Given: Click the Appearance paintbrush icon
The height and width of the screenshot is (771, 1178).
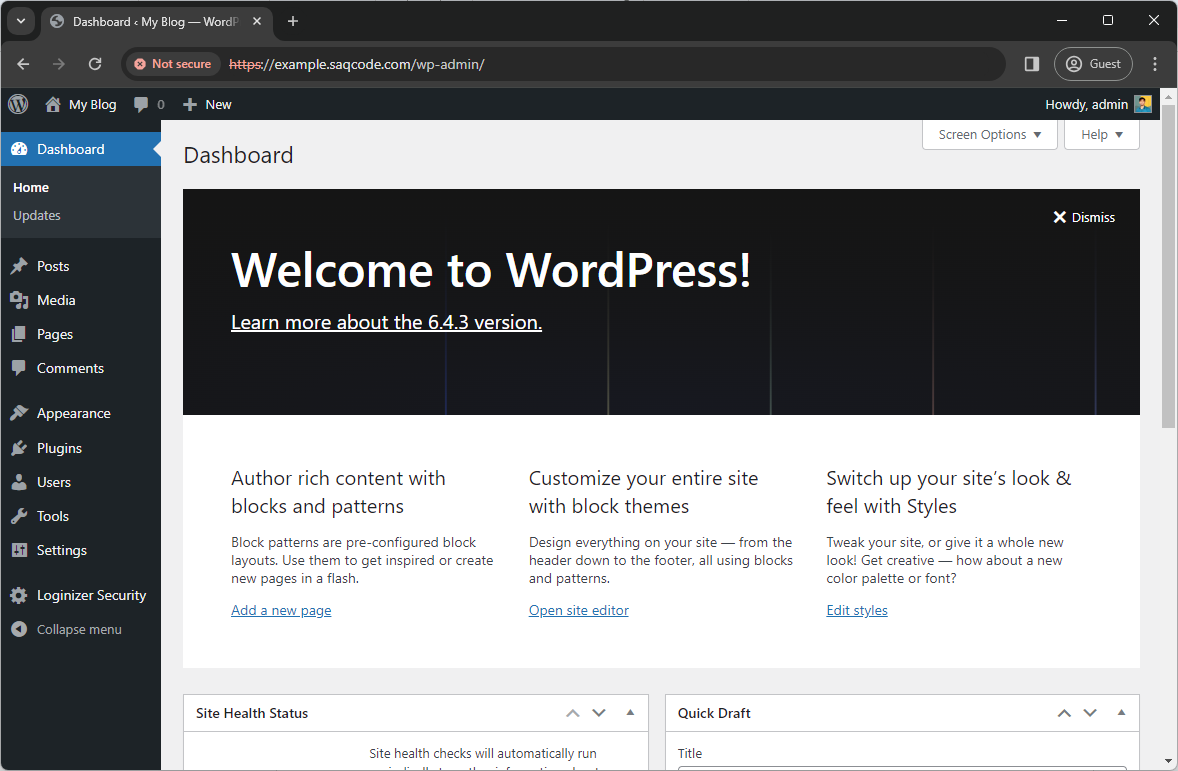Looking at the screenshot, I should coord(20,413).
